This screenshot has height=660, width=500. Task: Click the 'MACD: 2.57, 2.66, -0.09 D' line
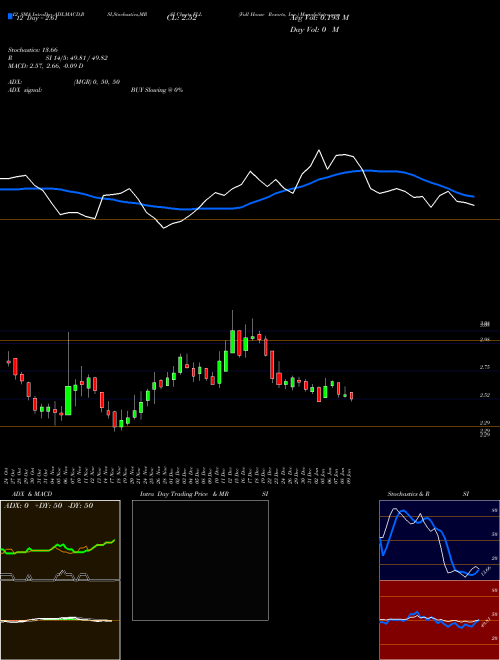click(45, 66)
